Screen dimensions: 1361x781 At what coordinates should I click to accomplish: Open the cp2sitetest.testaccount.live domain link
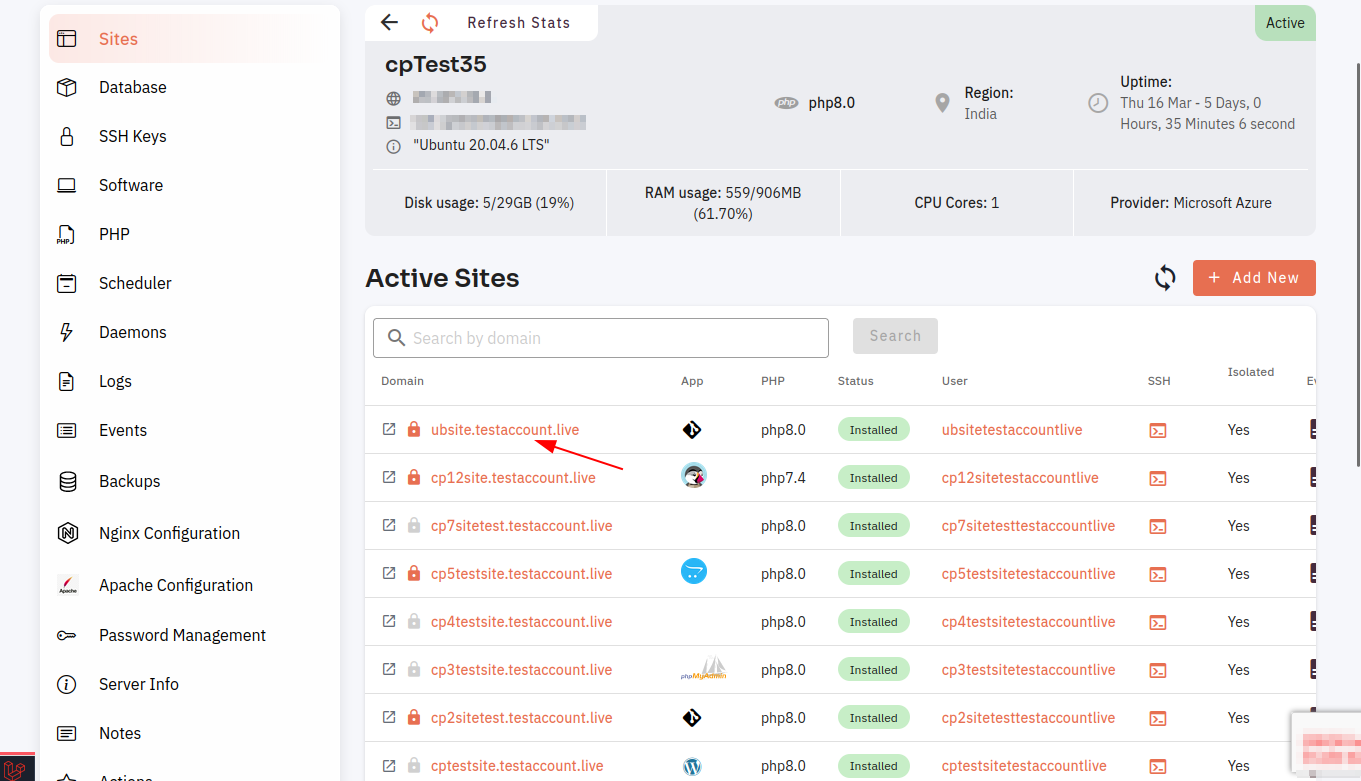click(521, 718)
